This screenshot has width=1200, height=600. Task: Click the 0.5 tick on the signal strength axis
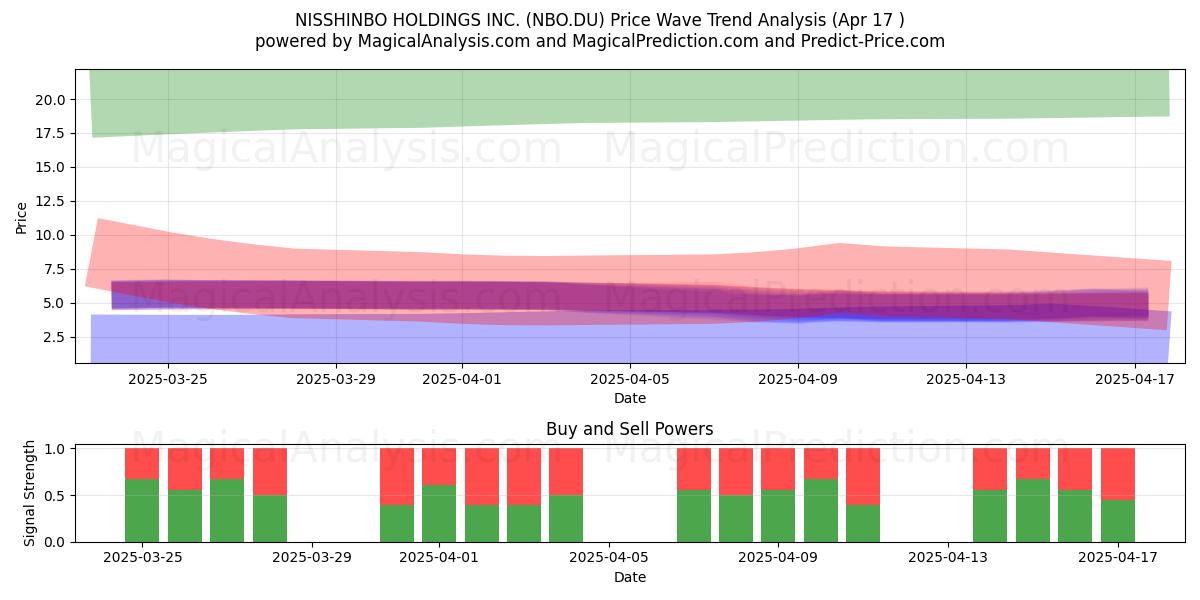coord(55,495)
